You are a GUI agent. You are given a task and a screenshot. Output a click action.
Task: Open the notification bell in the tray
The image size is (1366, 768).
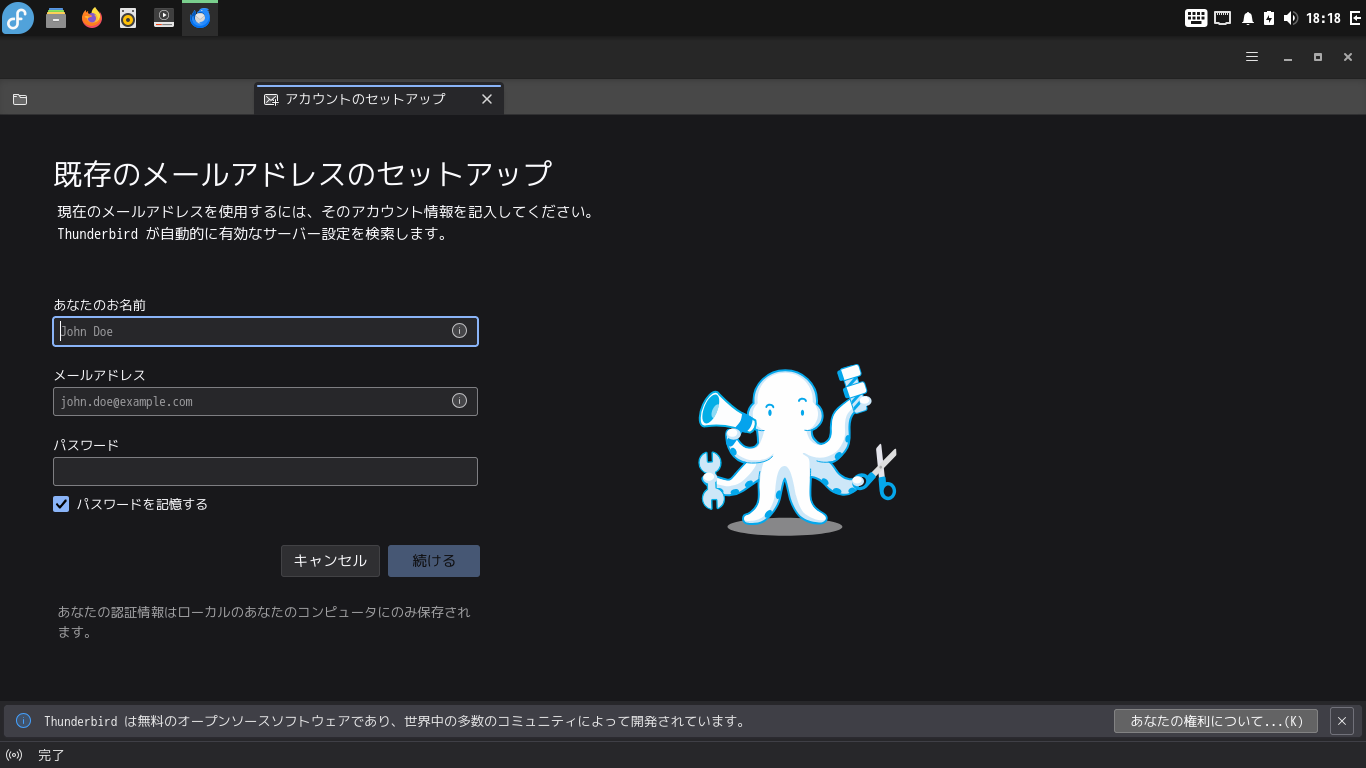click(1248, 18)
